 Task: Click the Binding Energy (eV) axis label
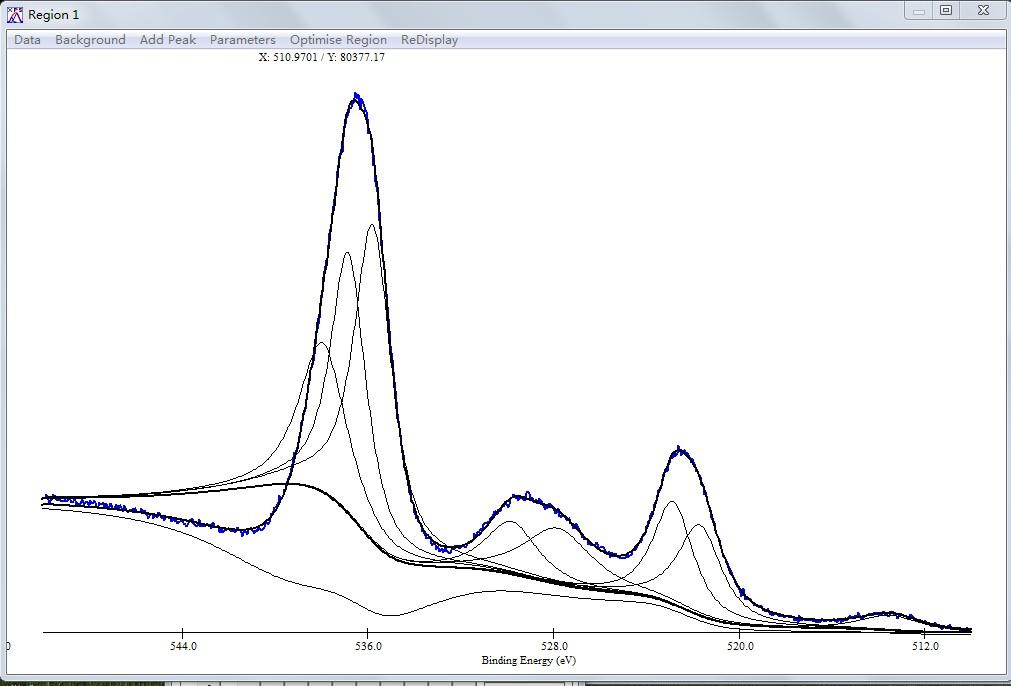(x=529, y=660)
